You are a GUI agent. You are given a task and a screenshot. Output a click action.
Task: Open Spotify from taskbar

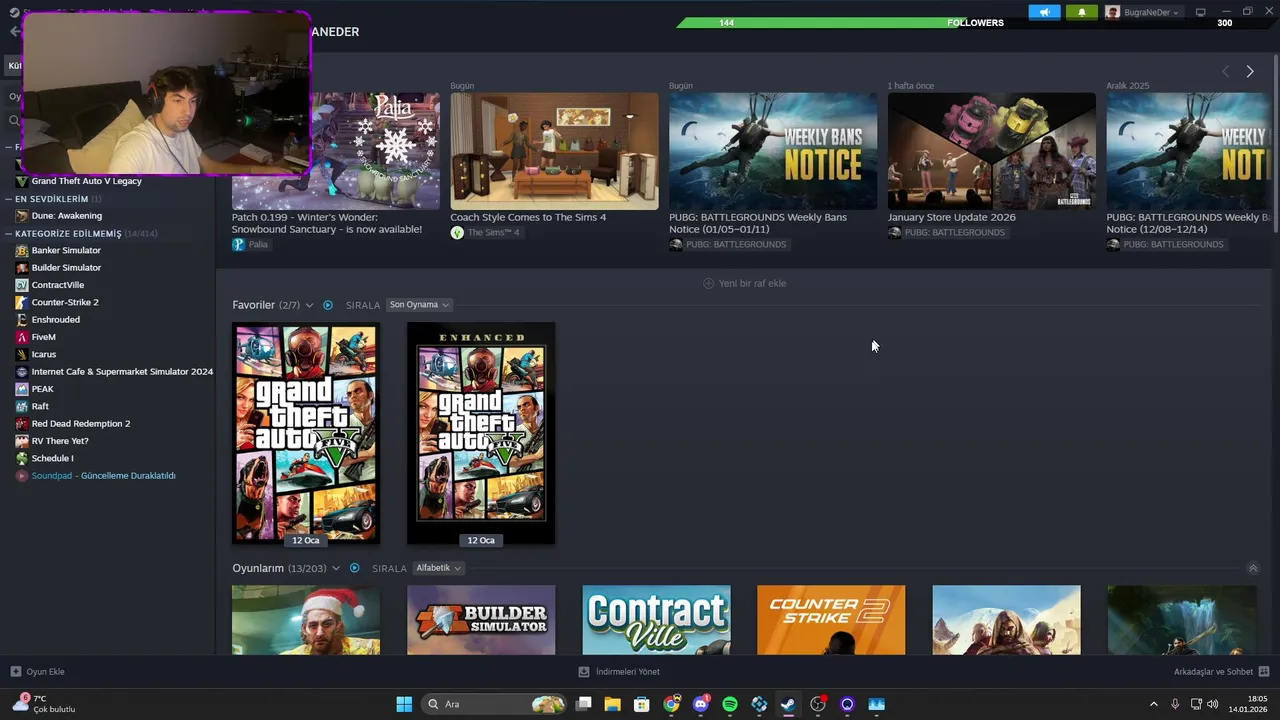point(730,704)
